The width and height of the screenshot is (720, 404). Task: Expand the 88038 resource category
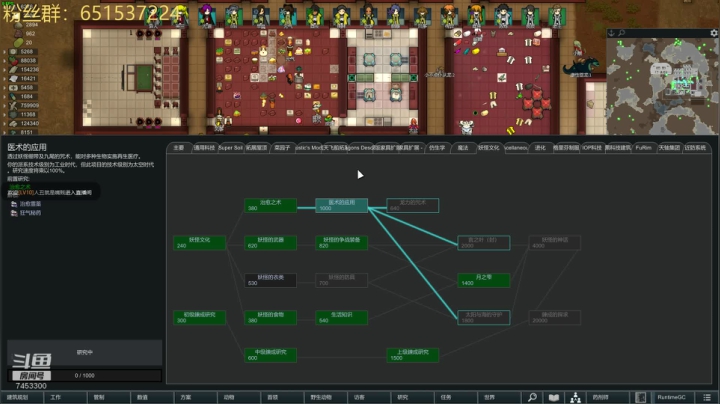click(5, 61)
